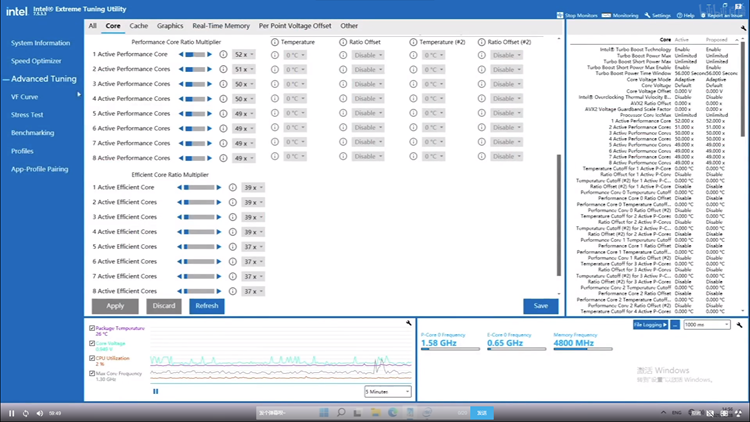This screenshot has width=750, height=422.
Task: Switch to the Other tab
Action: click(349, 26)
